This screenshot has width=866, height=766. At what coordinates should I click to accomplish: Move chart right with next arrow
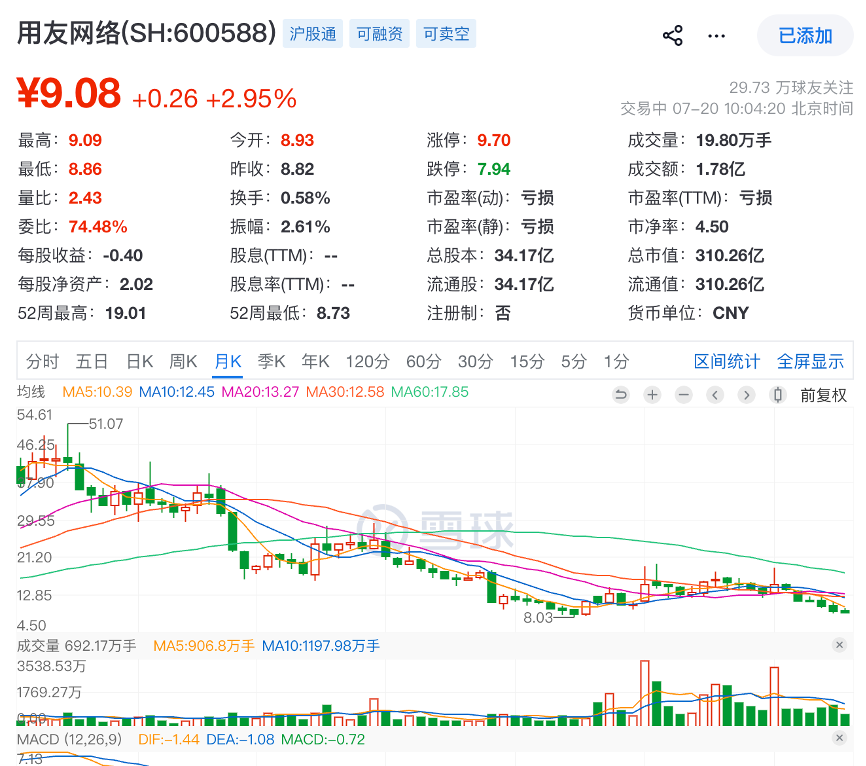point(747,395)
